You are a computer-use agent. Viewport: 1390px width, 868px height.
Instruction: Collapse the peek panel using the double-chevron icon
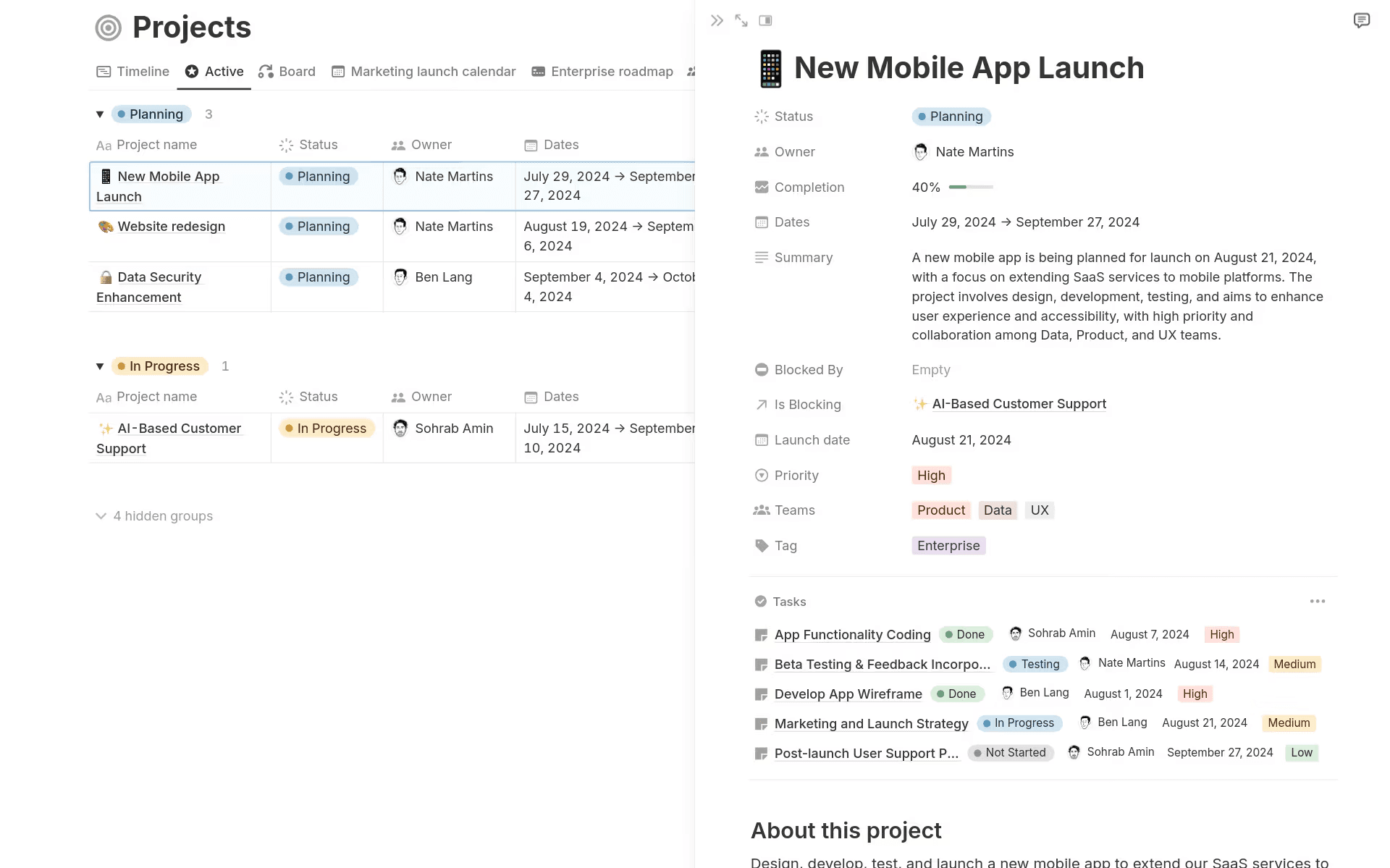pos(716,20)
